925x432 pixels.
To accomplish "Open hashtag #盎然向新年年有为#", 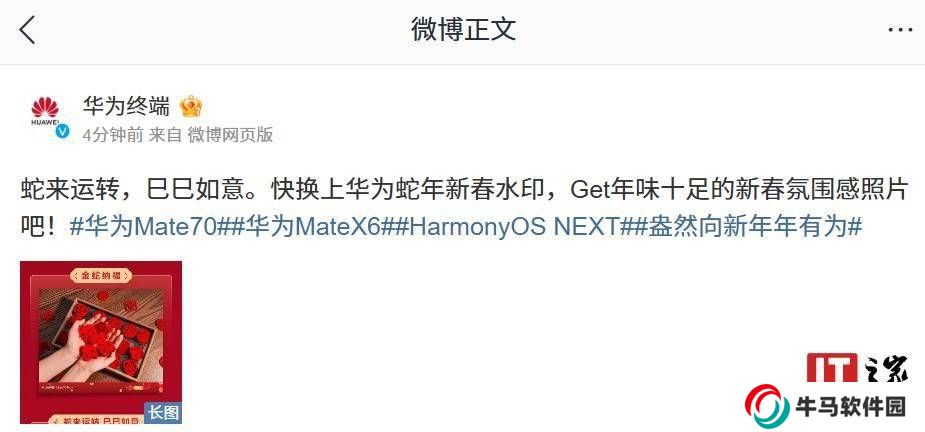I will point(749,227).
